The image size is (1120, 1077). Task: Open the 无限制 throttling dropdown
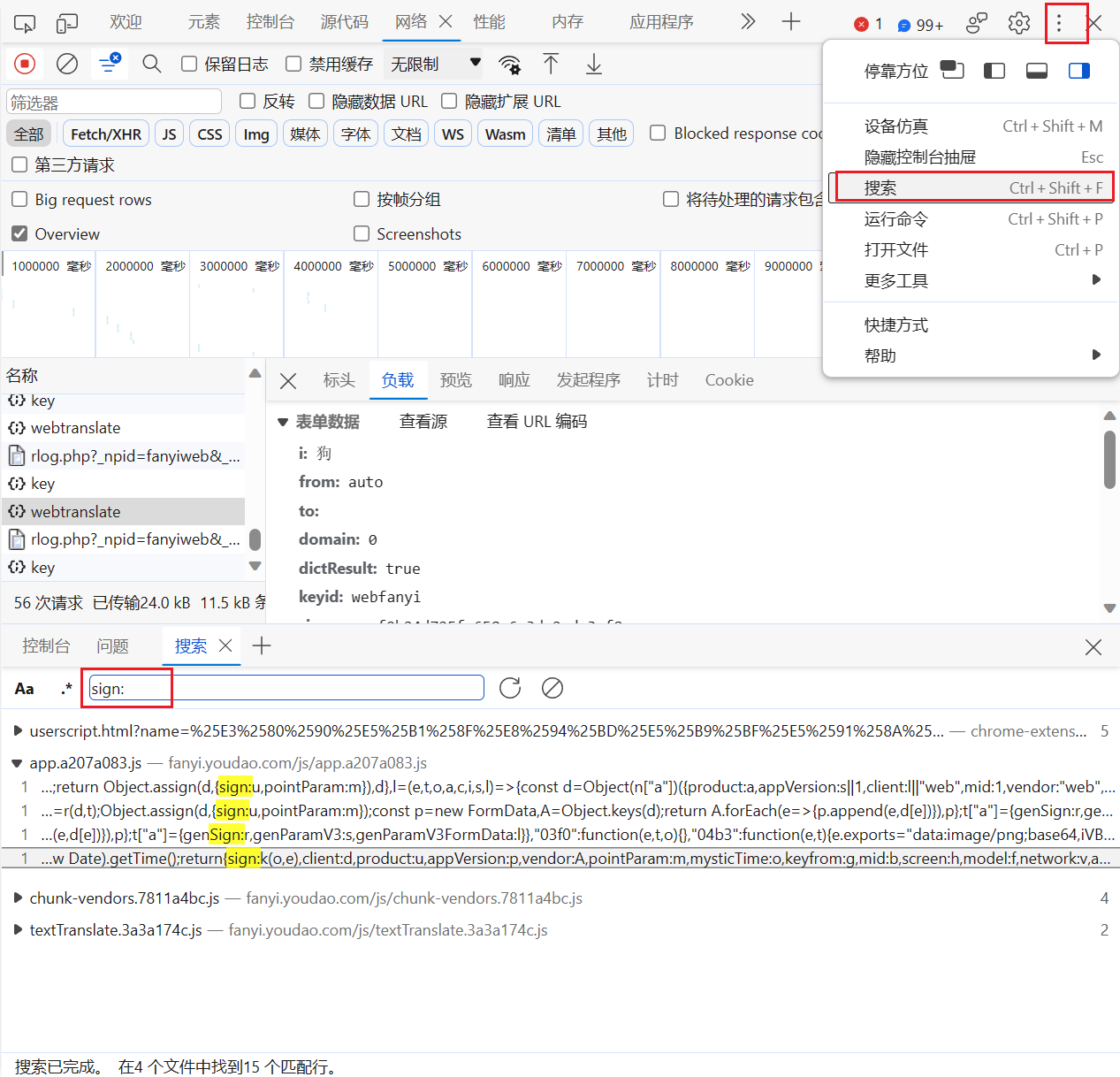point(436,64)
